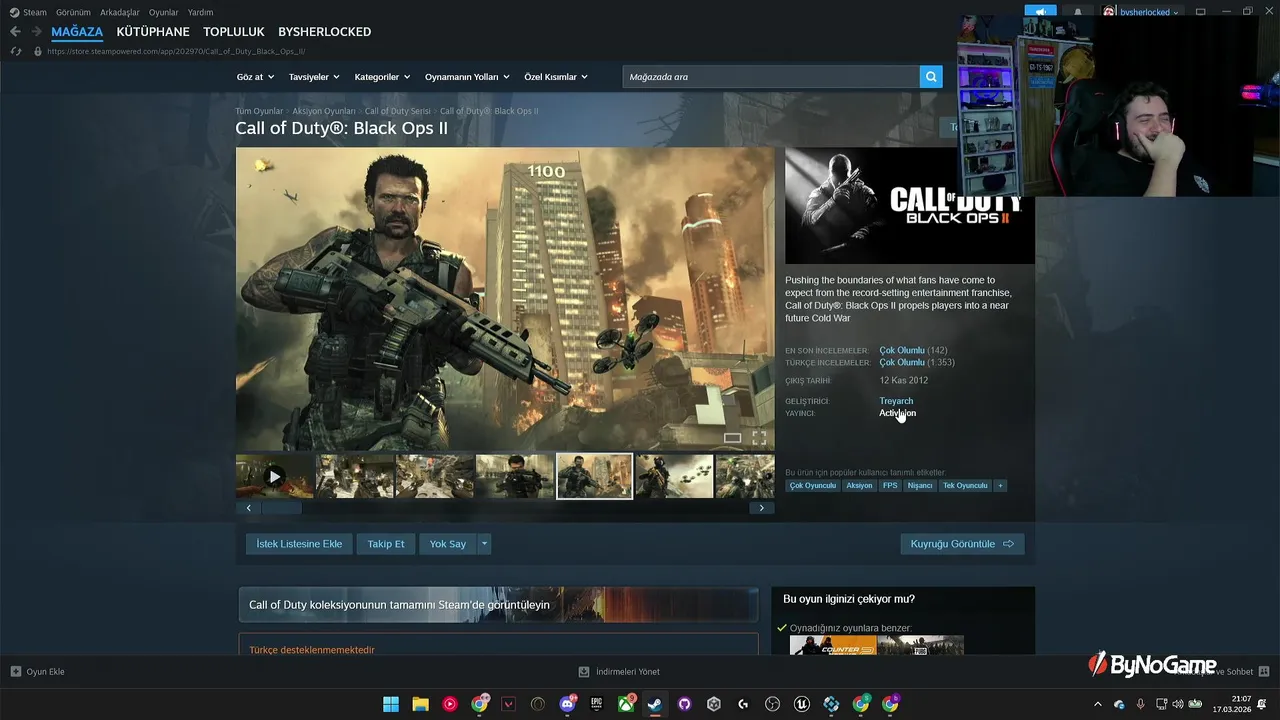This screenshot has width=1280, height=720.
Task: Open File Explorer from taskbar
Action: 421,704
